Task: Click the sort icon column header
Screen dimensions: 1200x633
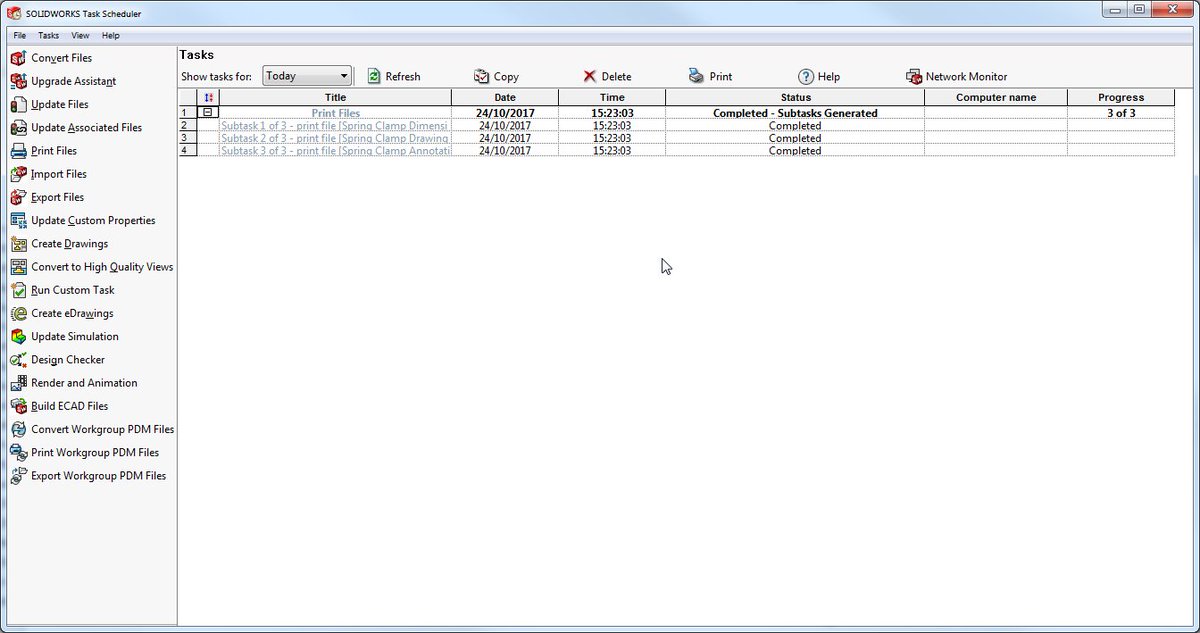Action: coord(208,97)
